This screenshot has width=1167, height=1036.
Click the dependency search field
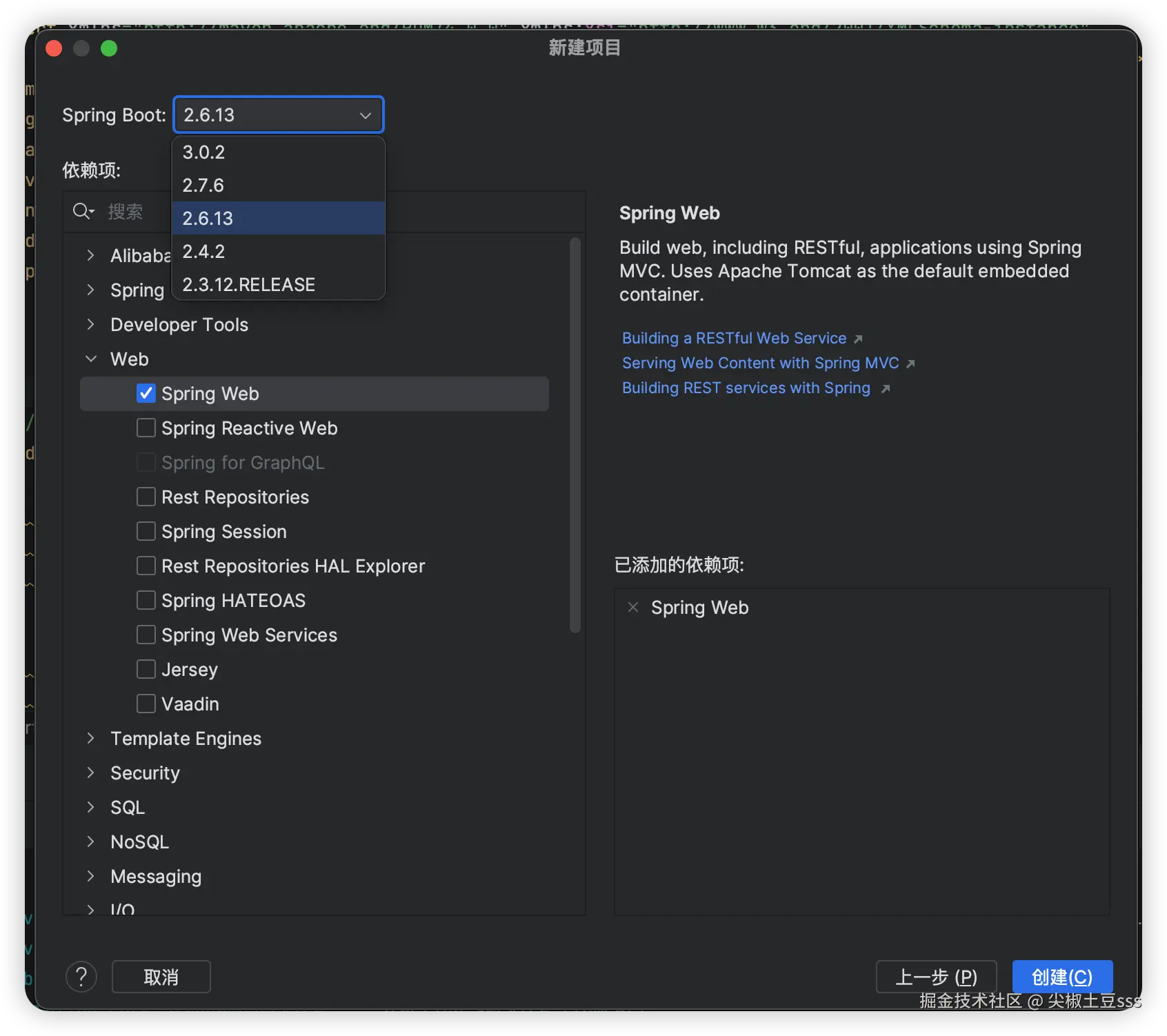324,211
